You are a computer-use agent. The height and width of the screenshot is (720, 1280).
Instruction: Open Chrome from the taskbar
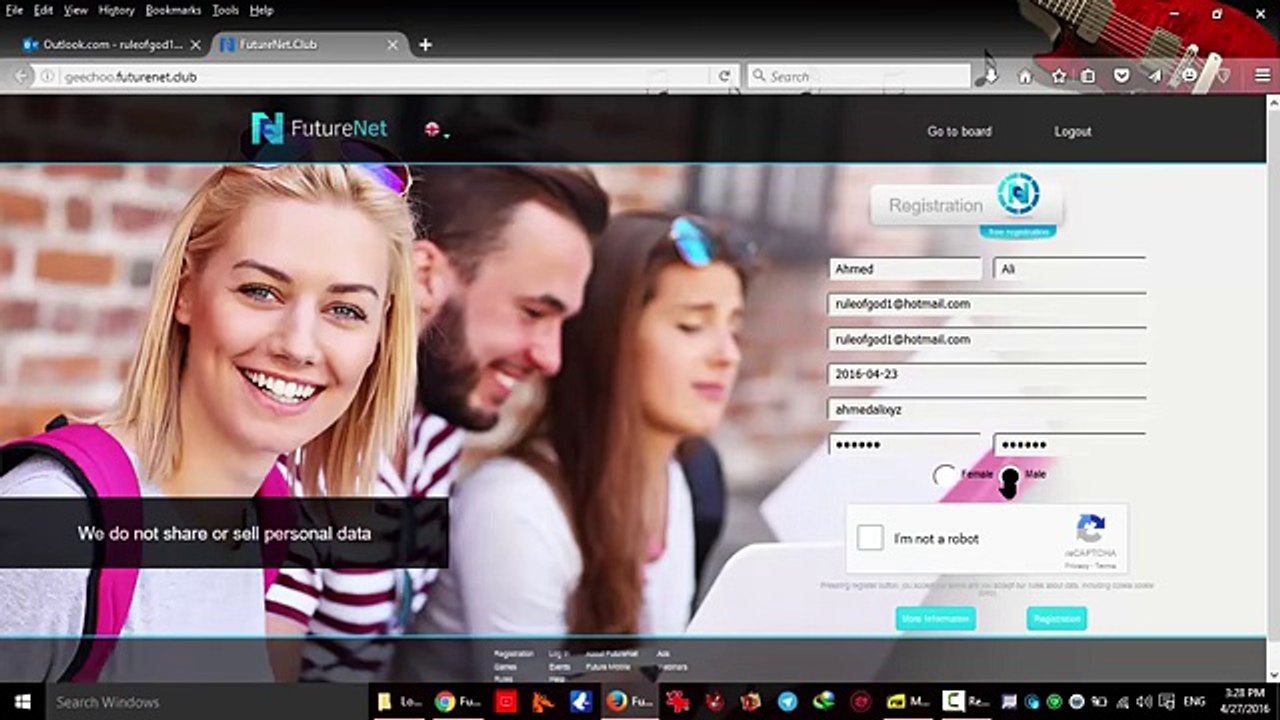tap(457, 702)
